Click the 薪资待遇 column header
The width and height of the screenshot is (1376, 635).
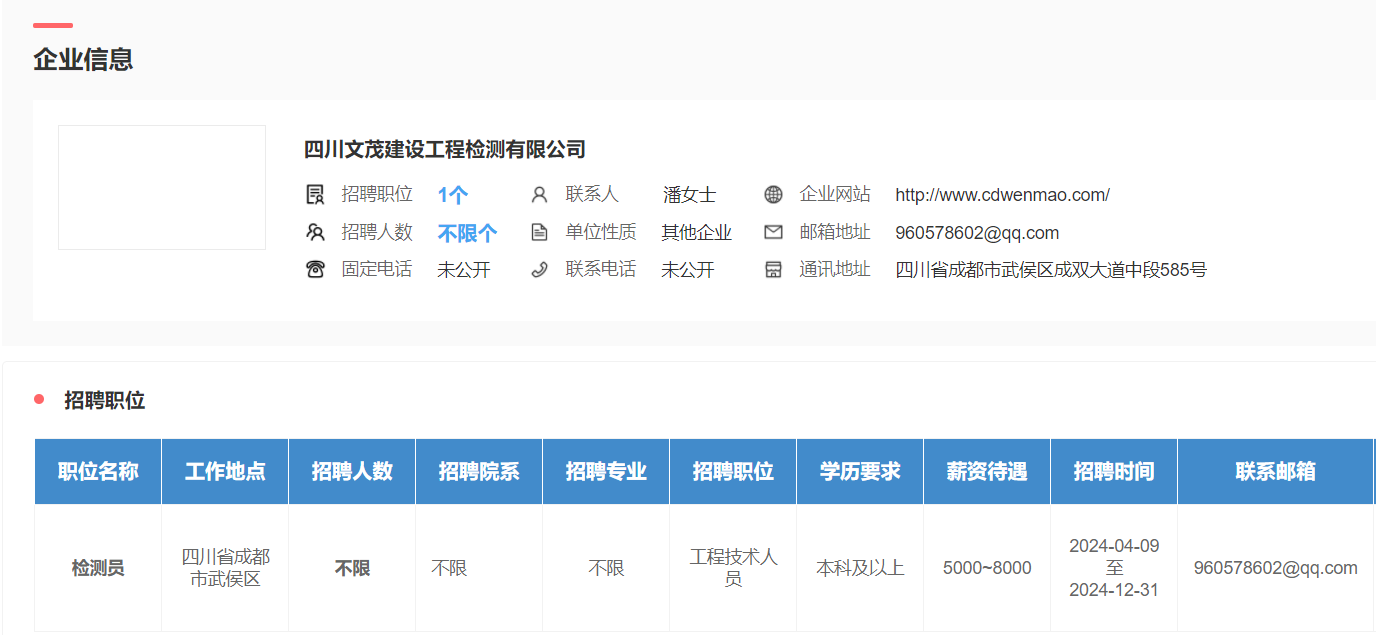tap(987, 471)
